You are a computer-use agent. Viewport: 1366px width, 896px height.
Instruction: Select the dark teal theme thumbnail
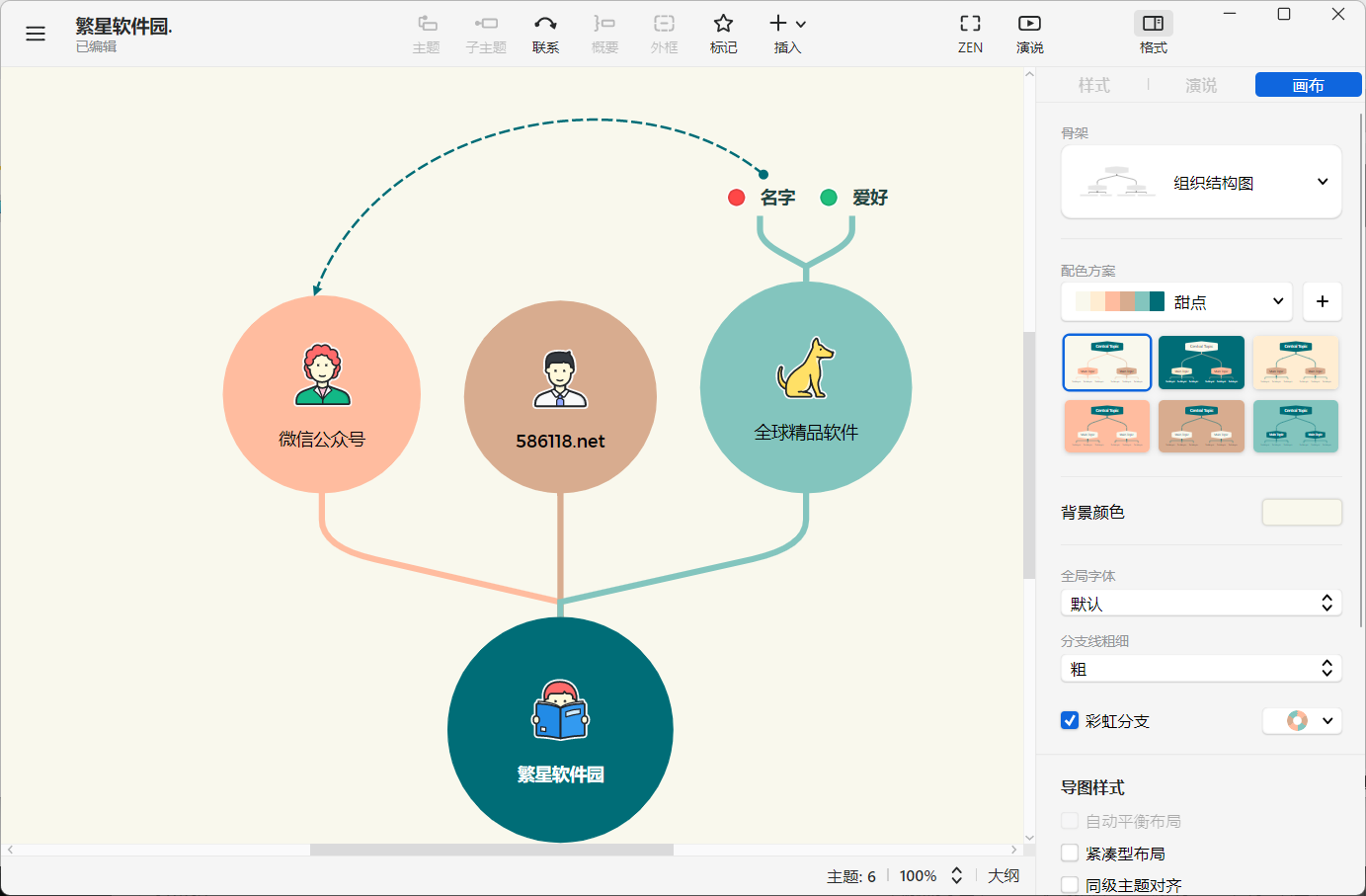coord(1201,363)
